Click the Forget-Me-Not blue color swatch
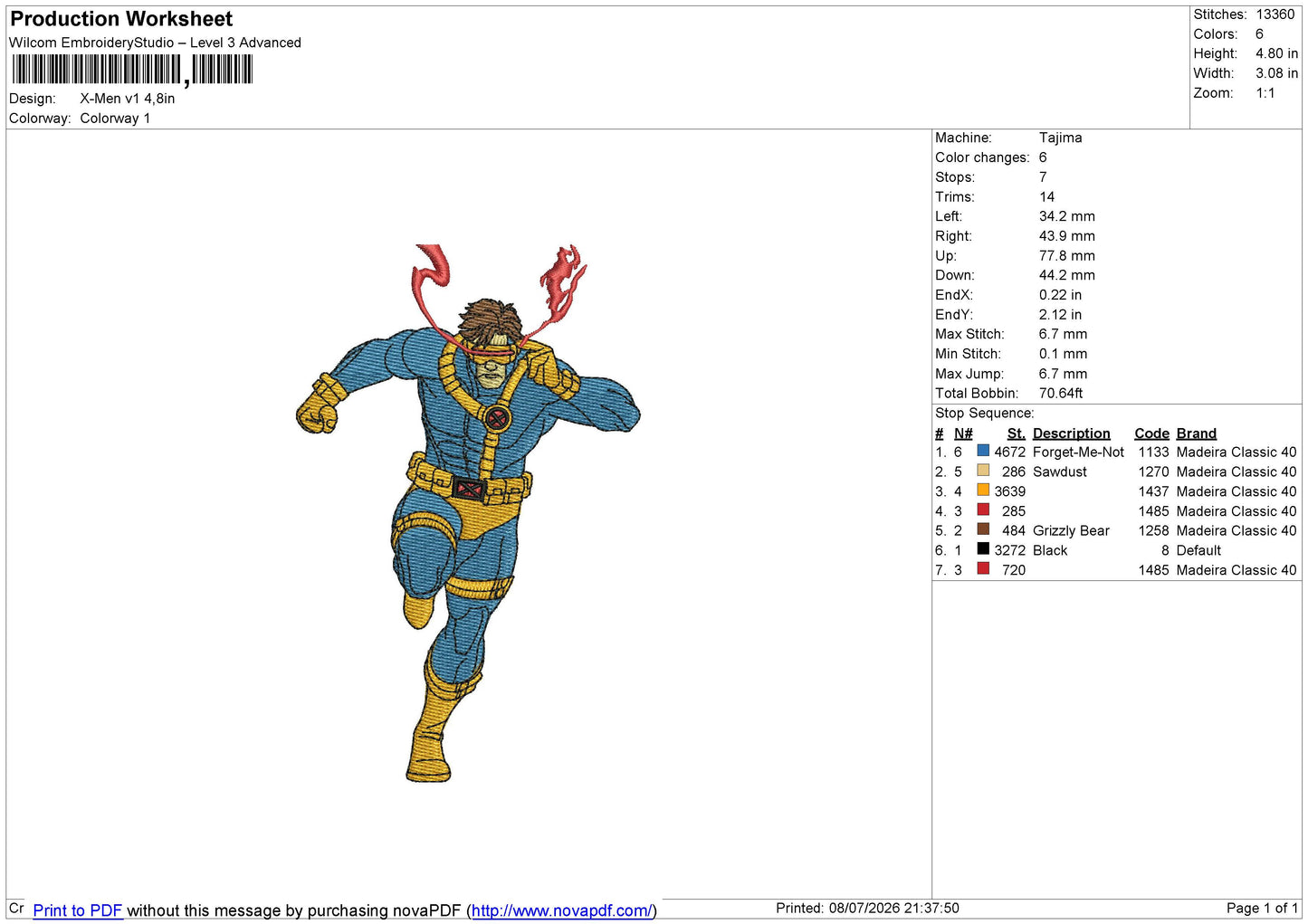The height and width of the screenshot is (924, 1308). [983, 451]
